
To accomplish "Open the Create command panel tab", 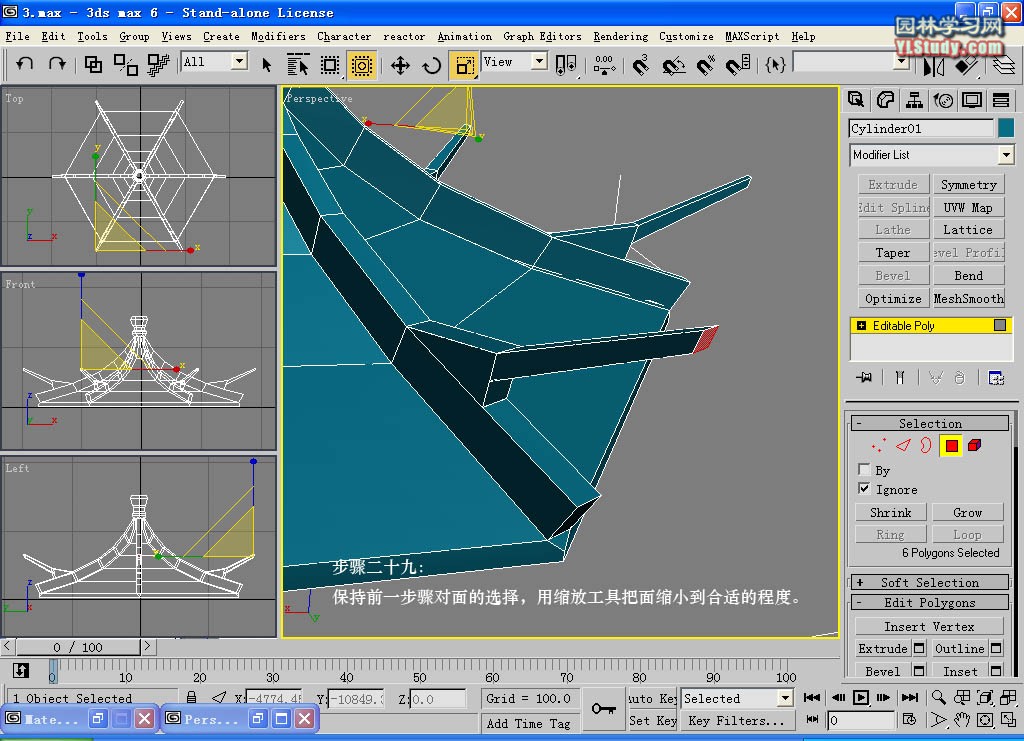I will 856,99.
